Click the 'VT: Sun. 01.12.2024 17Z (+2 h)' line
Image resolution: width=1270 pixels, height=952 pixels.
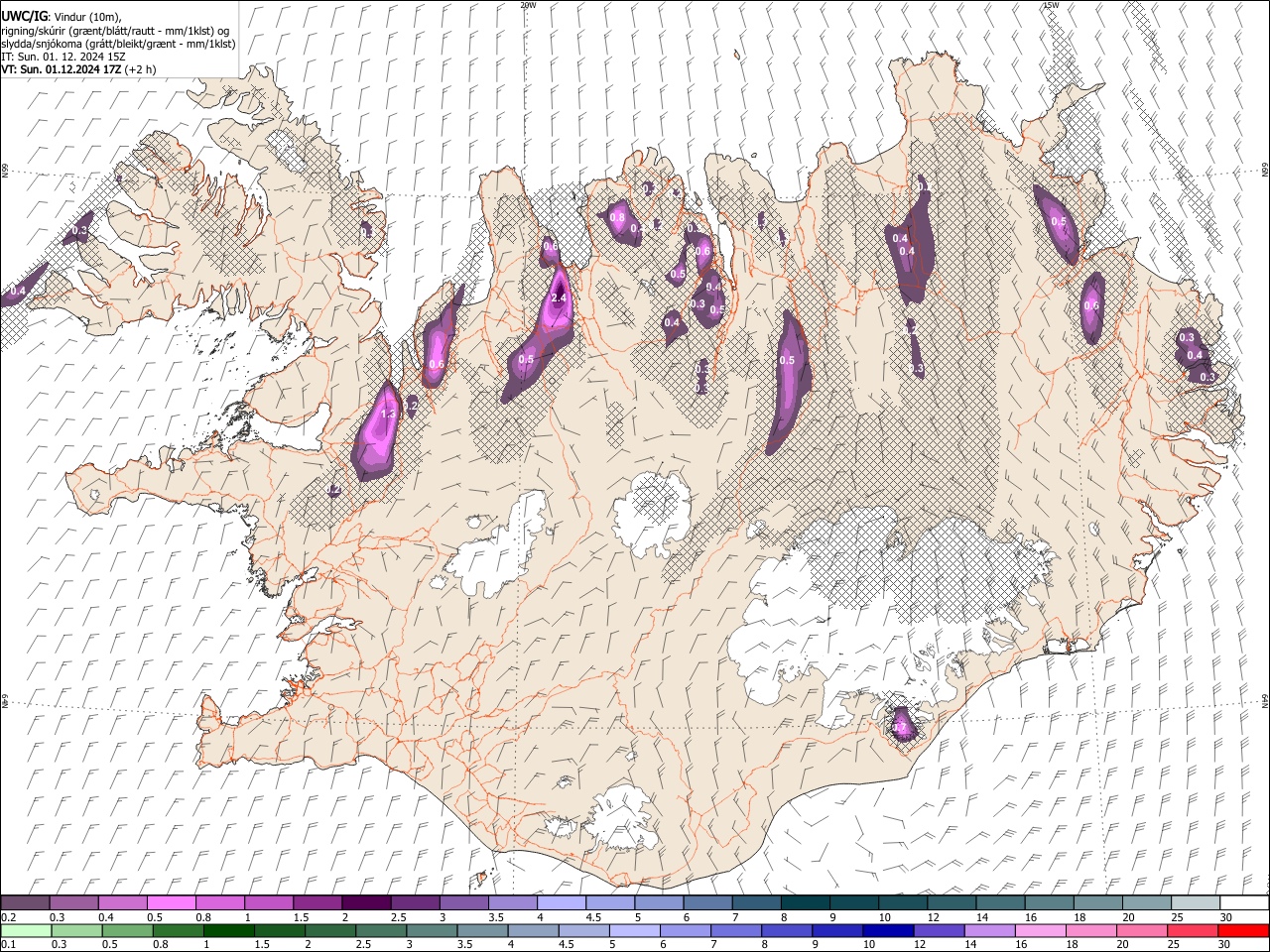coord(78,69)
